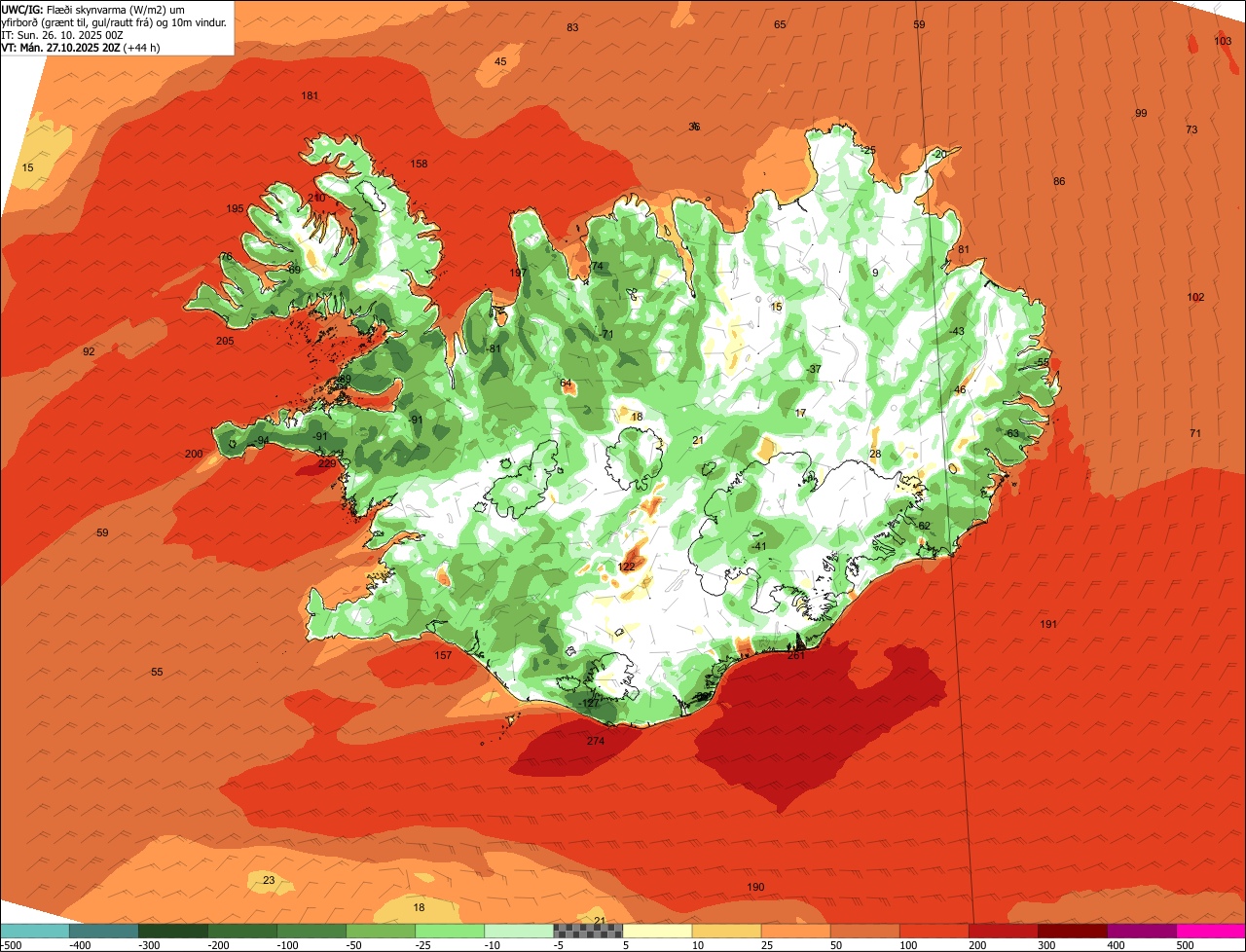Click the value 205 in Breiðafjörður bay
This screenshot has height=952, width=1246.
(x=225, y=341)
